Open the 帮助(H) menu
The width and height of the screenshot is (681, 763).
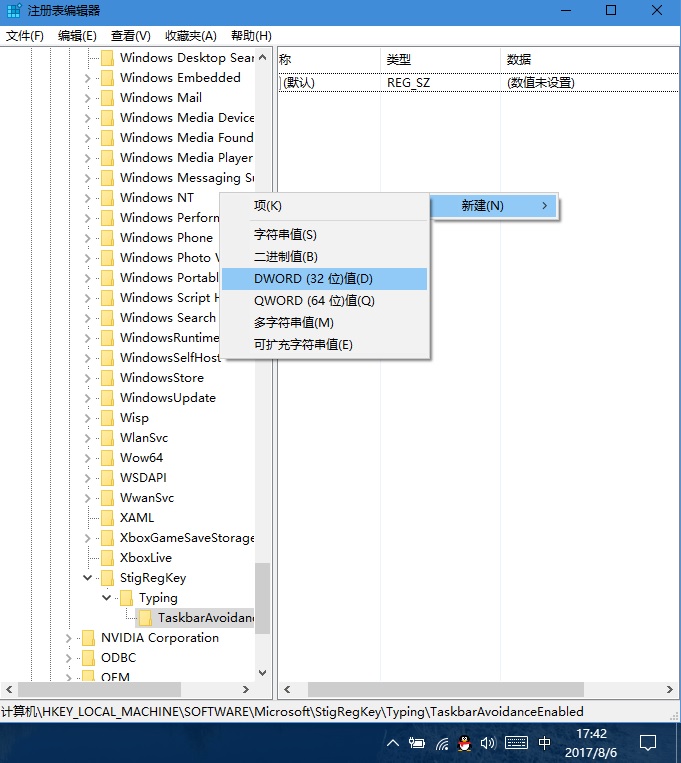click(x=251, y=36)
